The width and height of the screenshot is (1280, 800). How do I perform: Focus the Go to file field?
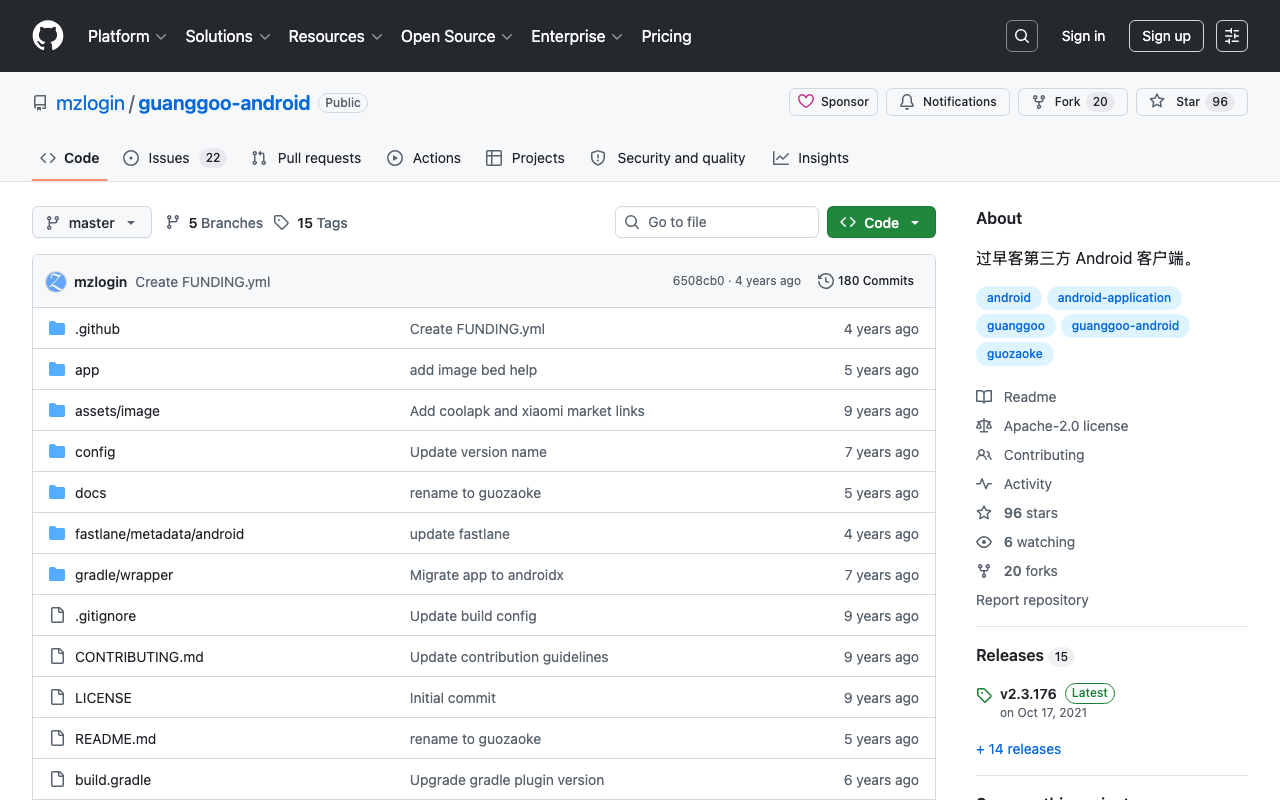point(717,222)
